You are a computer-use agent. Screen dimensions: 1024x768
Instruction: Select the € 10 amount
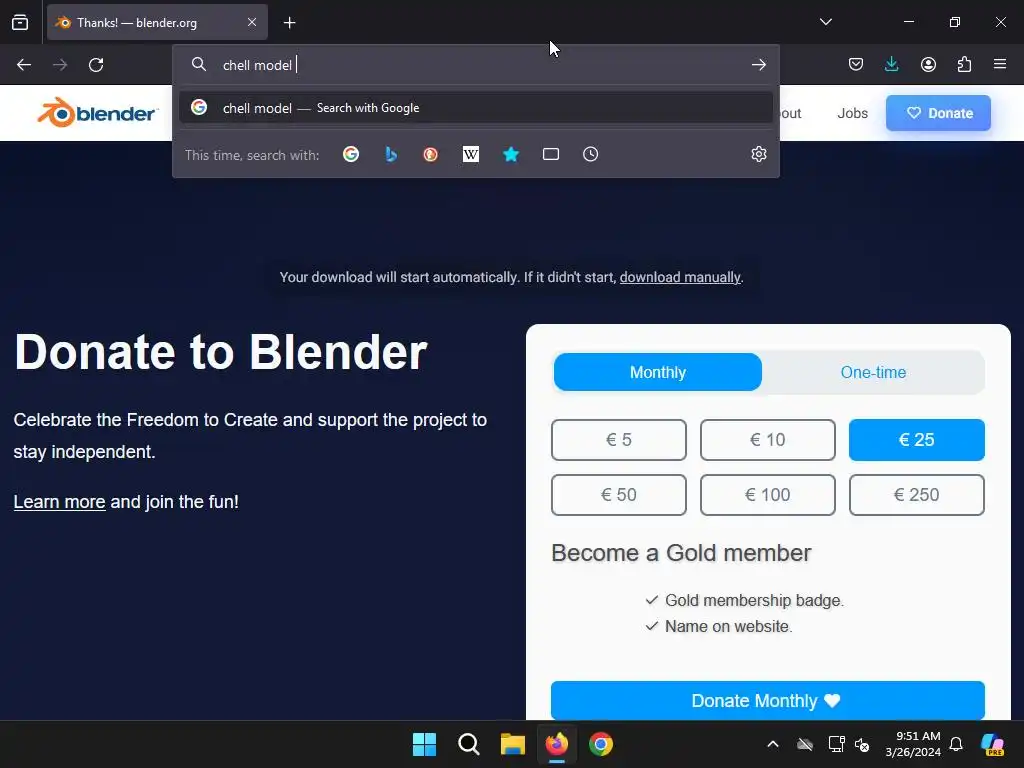point(767,440)
